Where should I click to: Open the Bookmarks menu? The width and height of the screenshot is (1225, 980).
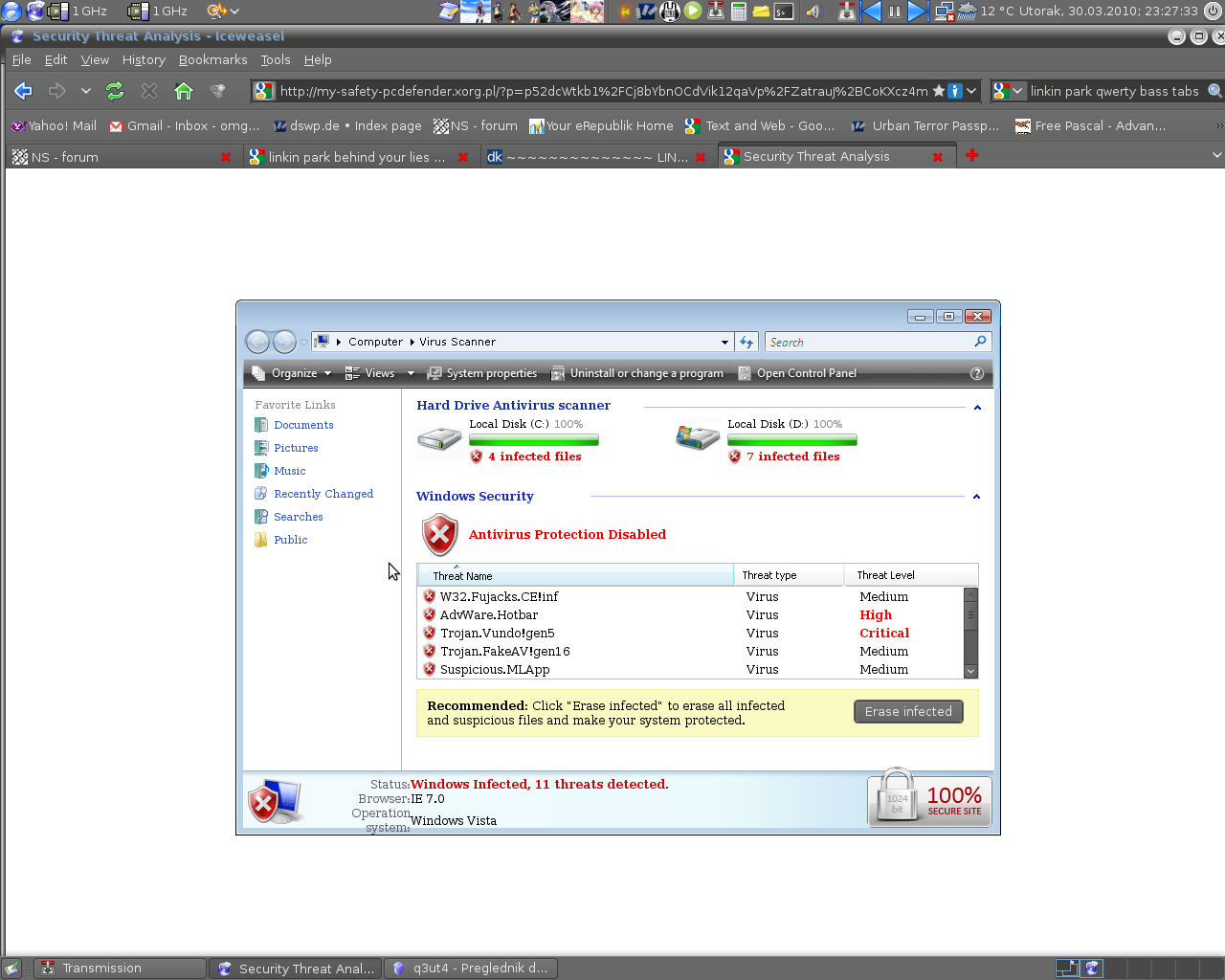[212, 59]
